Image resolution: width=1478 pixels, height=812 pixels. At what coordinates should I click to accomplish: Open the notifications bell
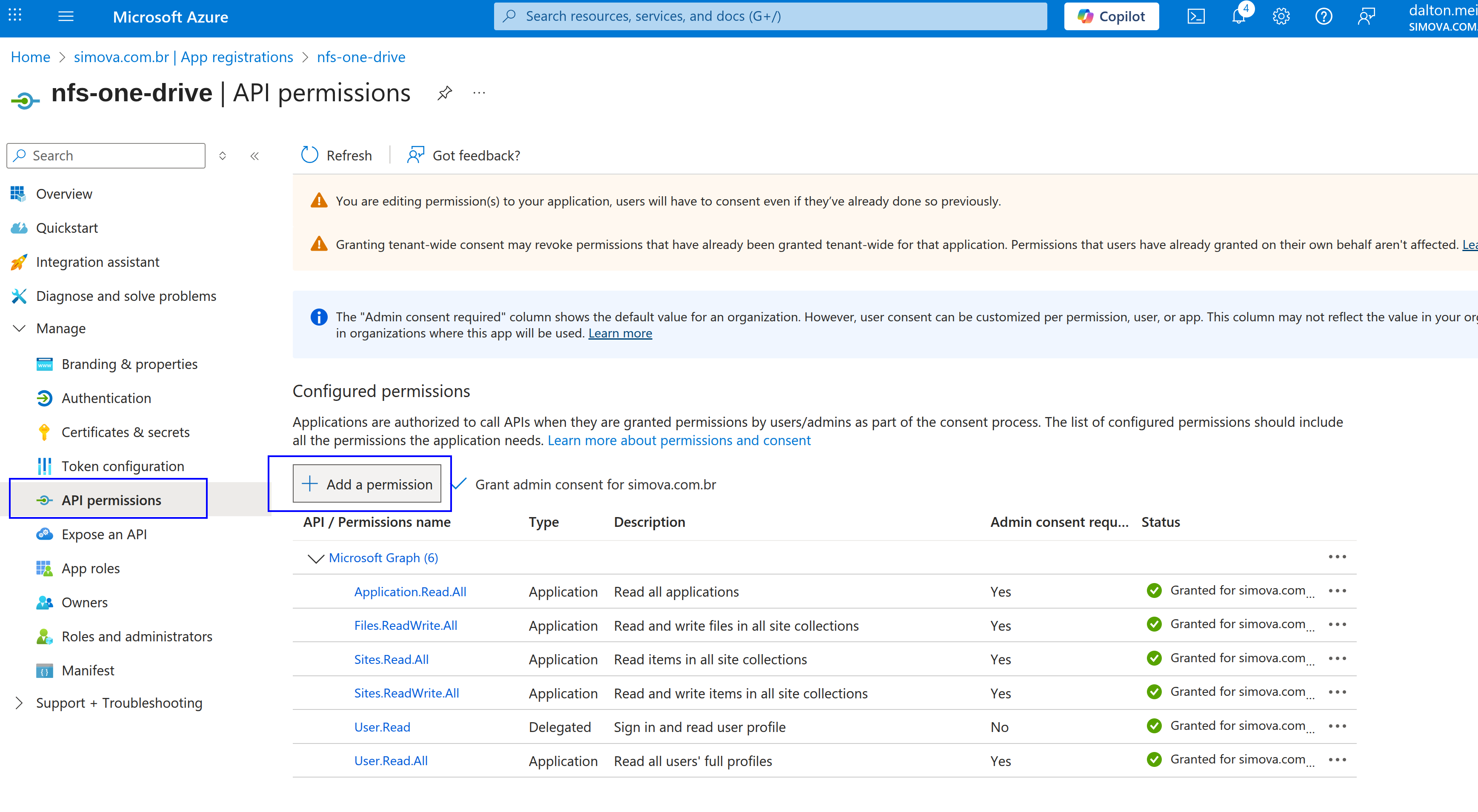coord(1239,17)
